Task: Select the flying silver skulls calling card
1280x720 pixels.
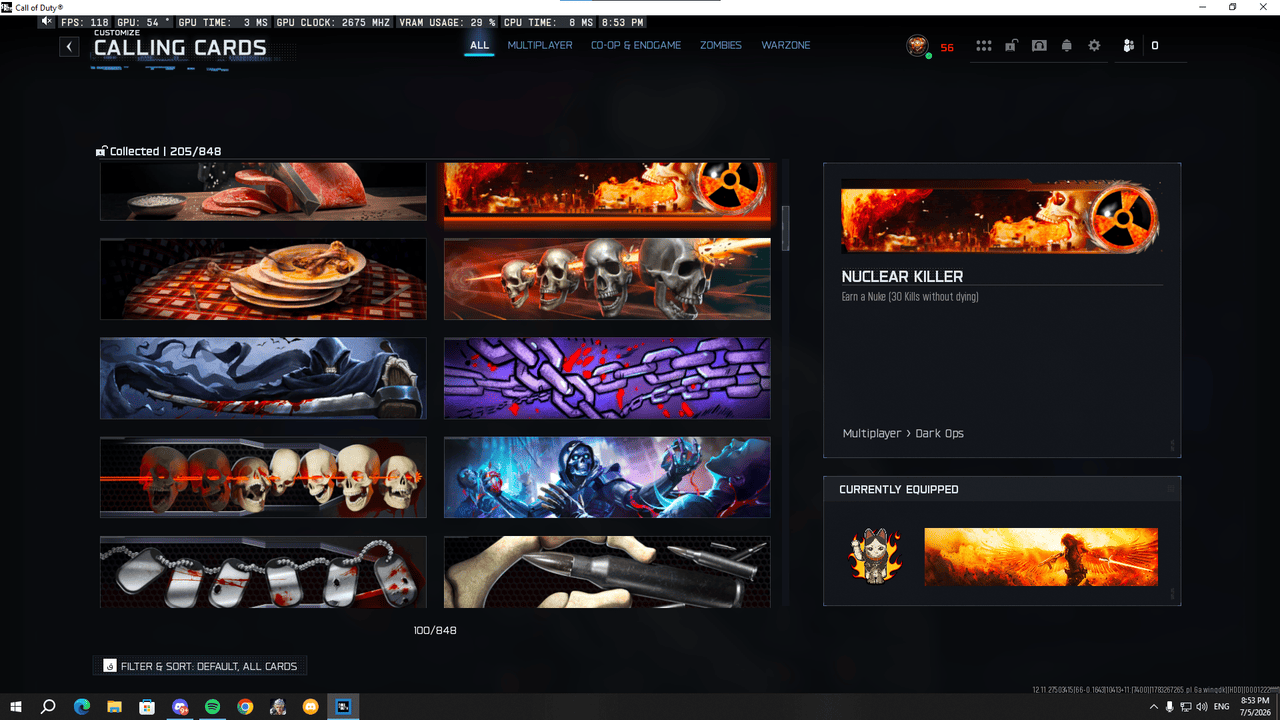Action: pyautogui.click(x=607, y=279)
